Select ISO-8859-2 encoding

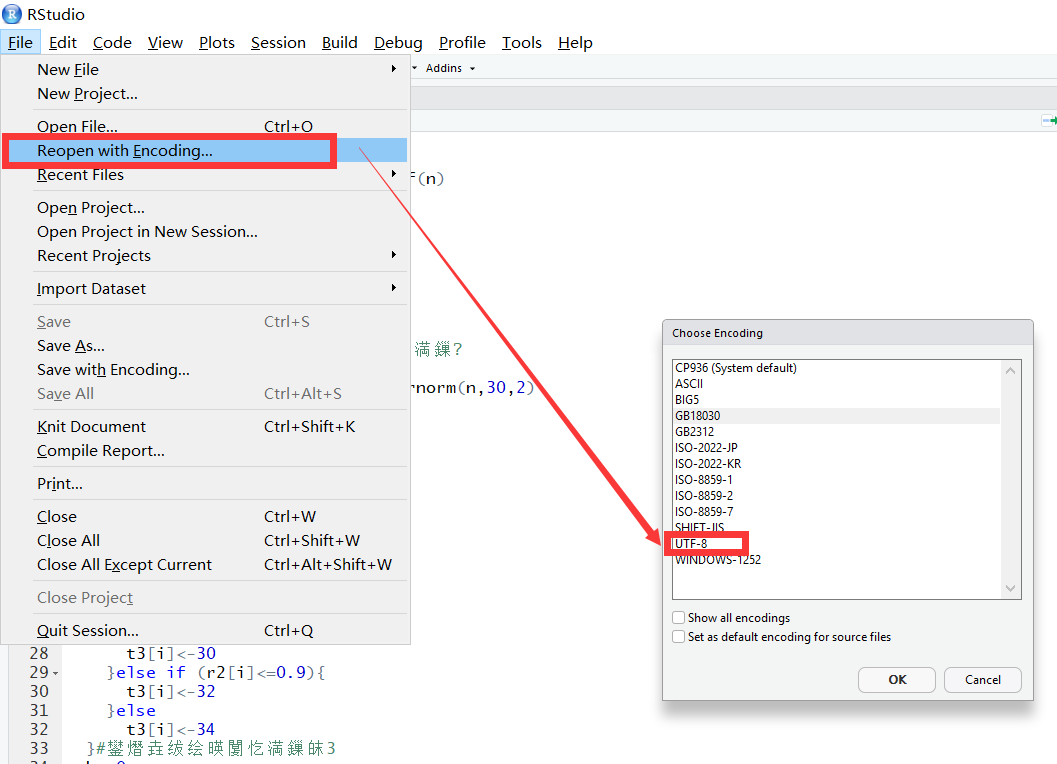836,496
